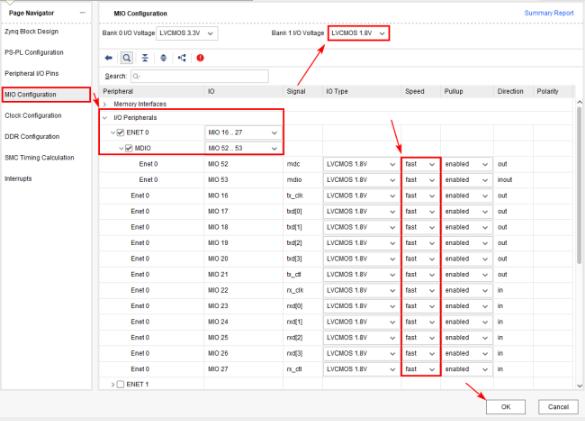Open Speed dropdown for MIO 27
Screen dimensions: 585x421
pos(420,369)
